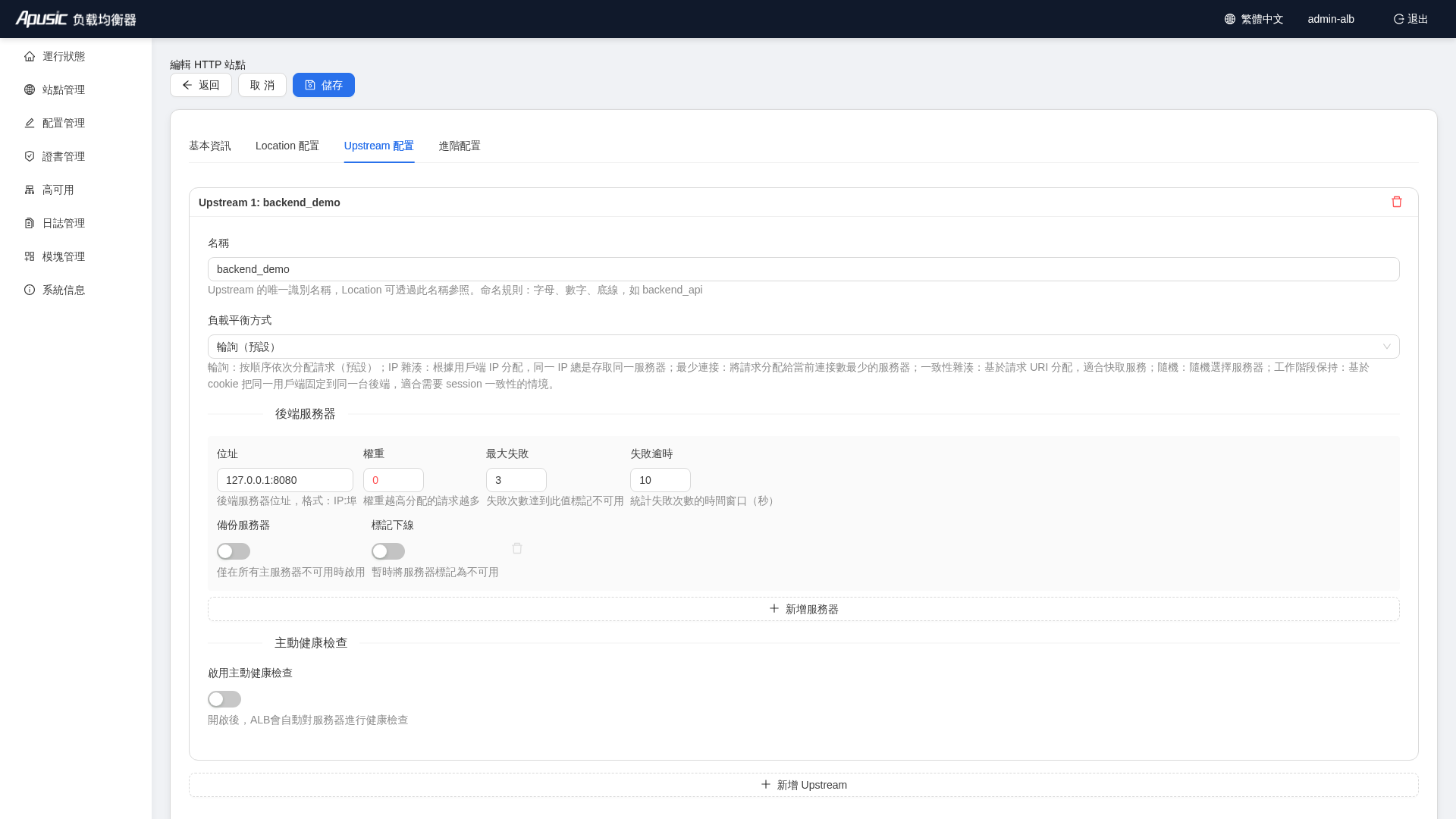Viewport: 1456px width, 819px height.
Task: Select the Upstream 配置 tab
Action: point(379,146)
